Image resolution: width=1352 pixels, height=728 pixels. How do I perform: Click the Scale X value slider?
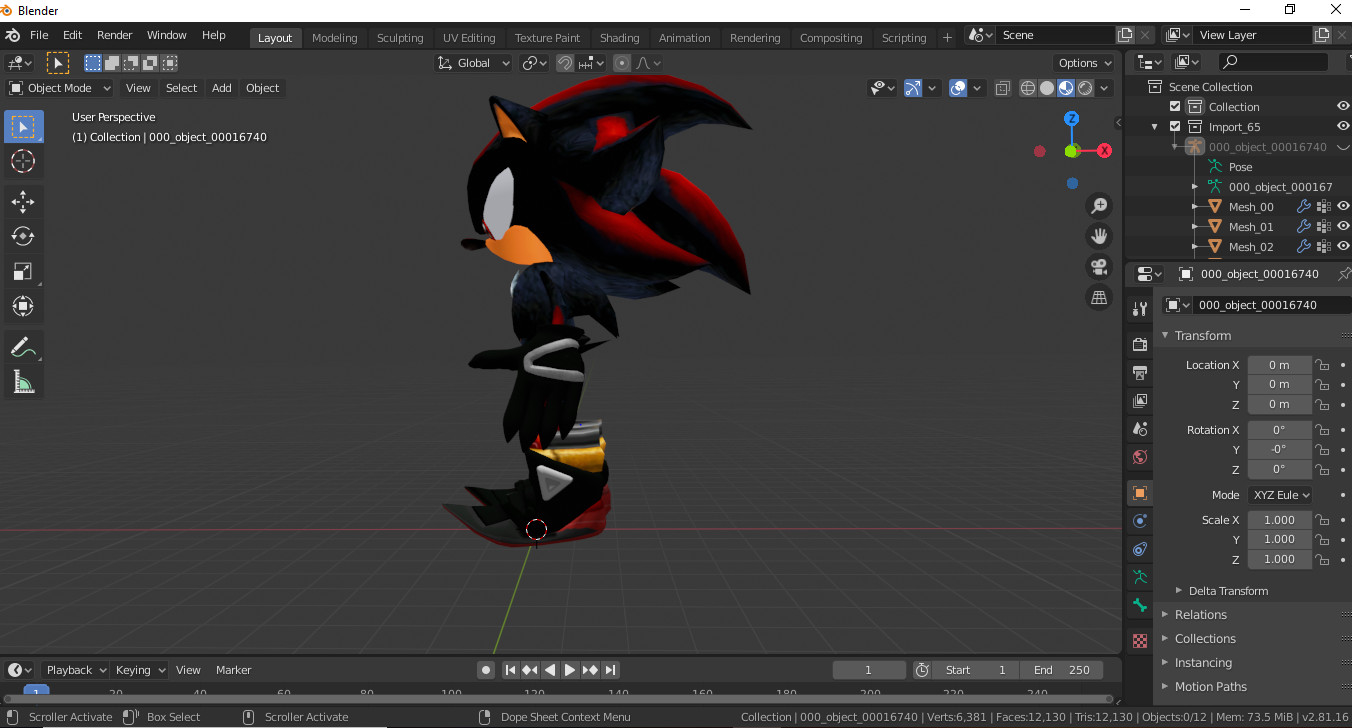(1279, 519)
